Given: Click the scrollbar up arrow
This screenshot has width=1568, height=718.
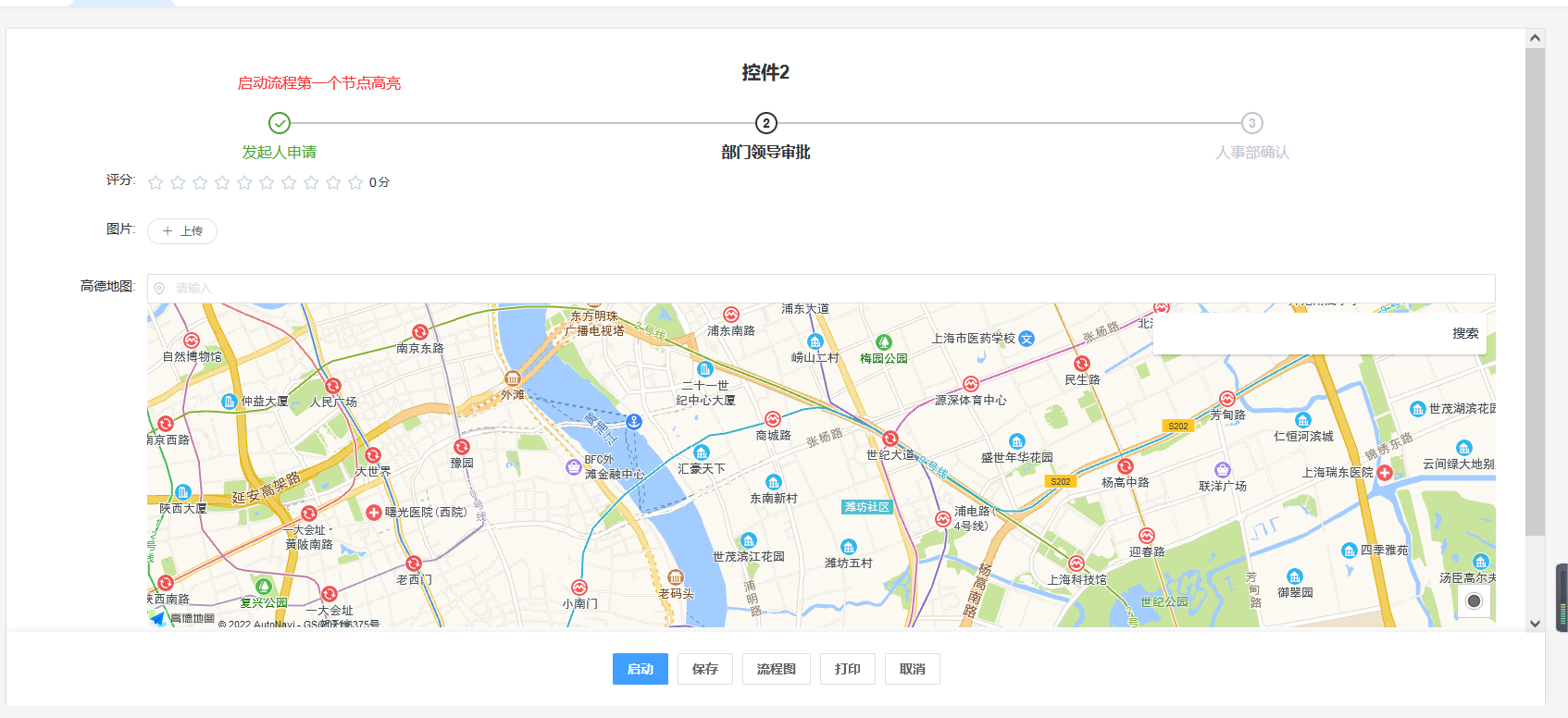Looking at the screenshot, I should (x=1536, y=38).
